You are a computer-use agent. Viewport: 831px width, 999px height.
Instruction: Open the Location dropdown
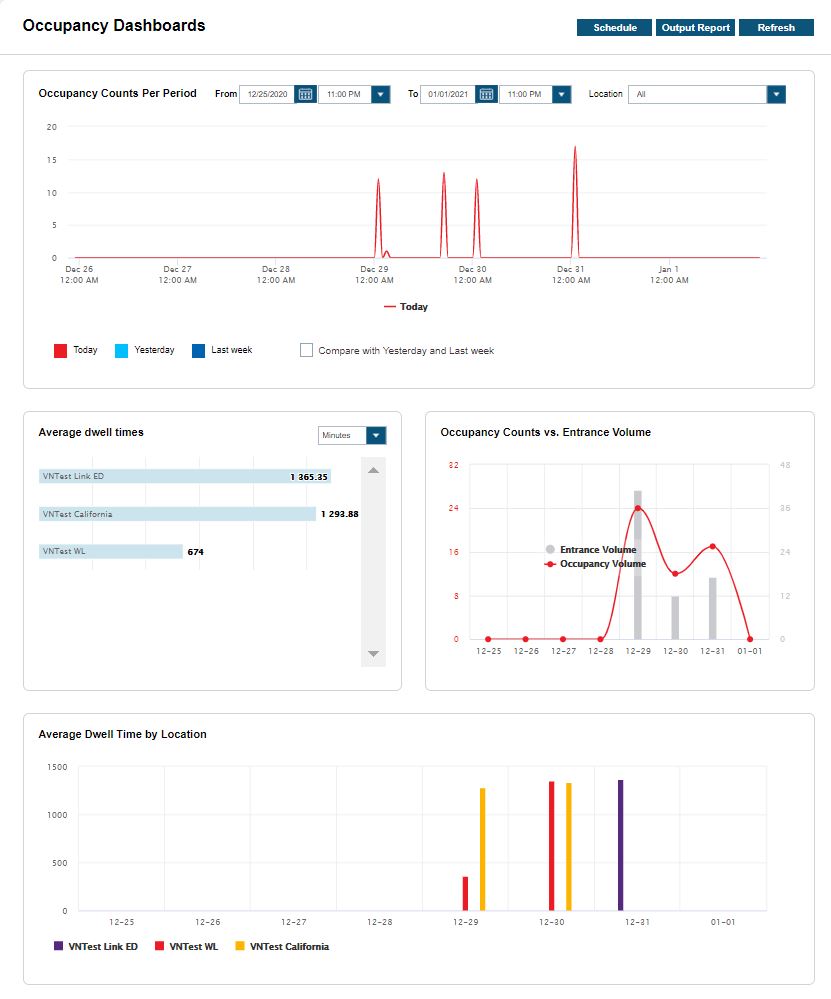coord(776,94)
